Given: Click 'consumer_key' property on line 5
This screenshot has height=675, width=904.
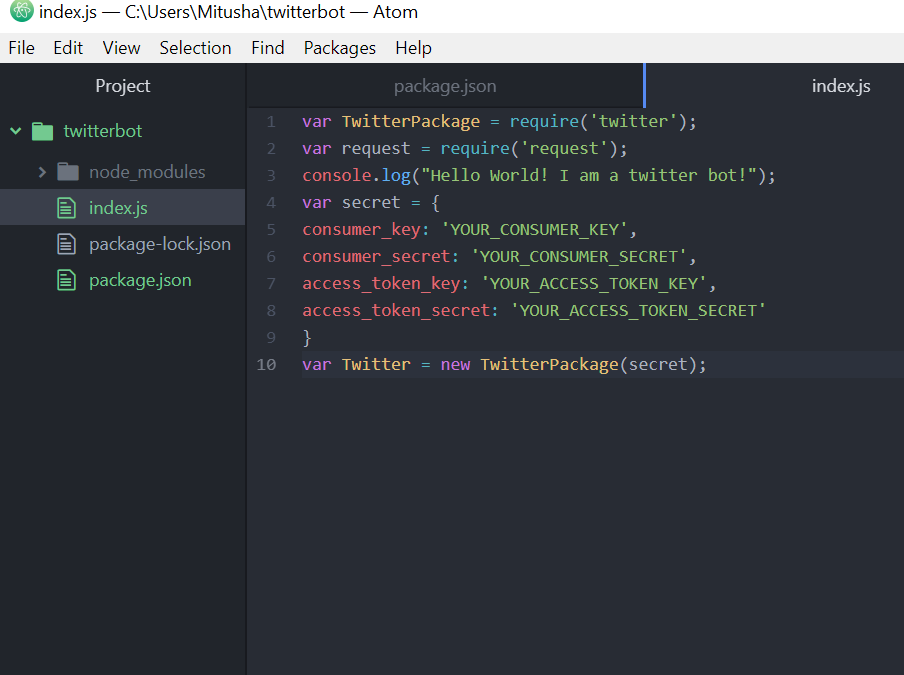Looking at the screenshot, I should (361, 230).
